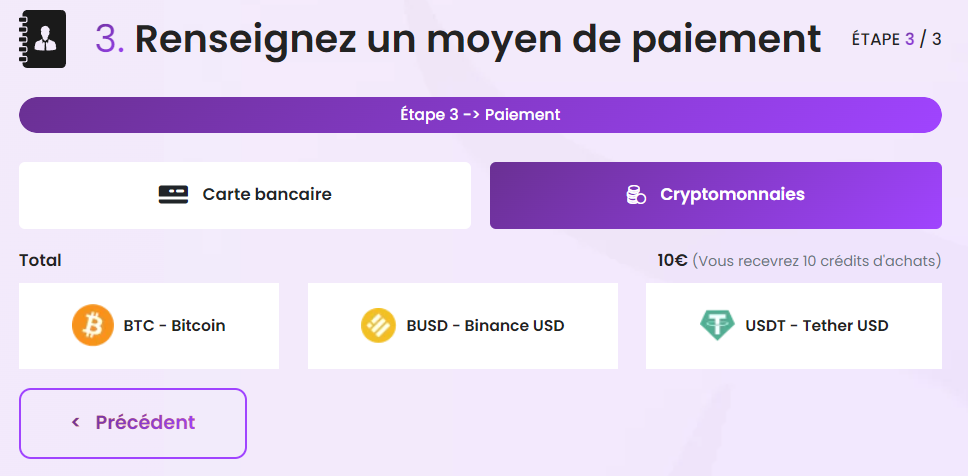Choose BTC - Bitcoin as payment currency
The image size is (968, 476).
[x=149, y=326]
